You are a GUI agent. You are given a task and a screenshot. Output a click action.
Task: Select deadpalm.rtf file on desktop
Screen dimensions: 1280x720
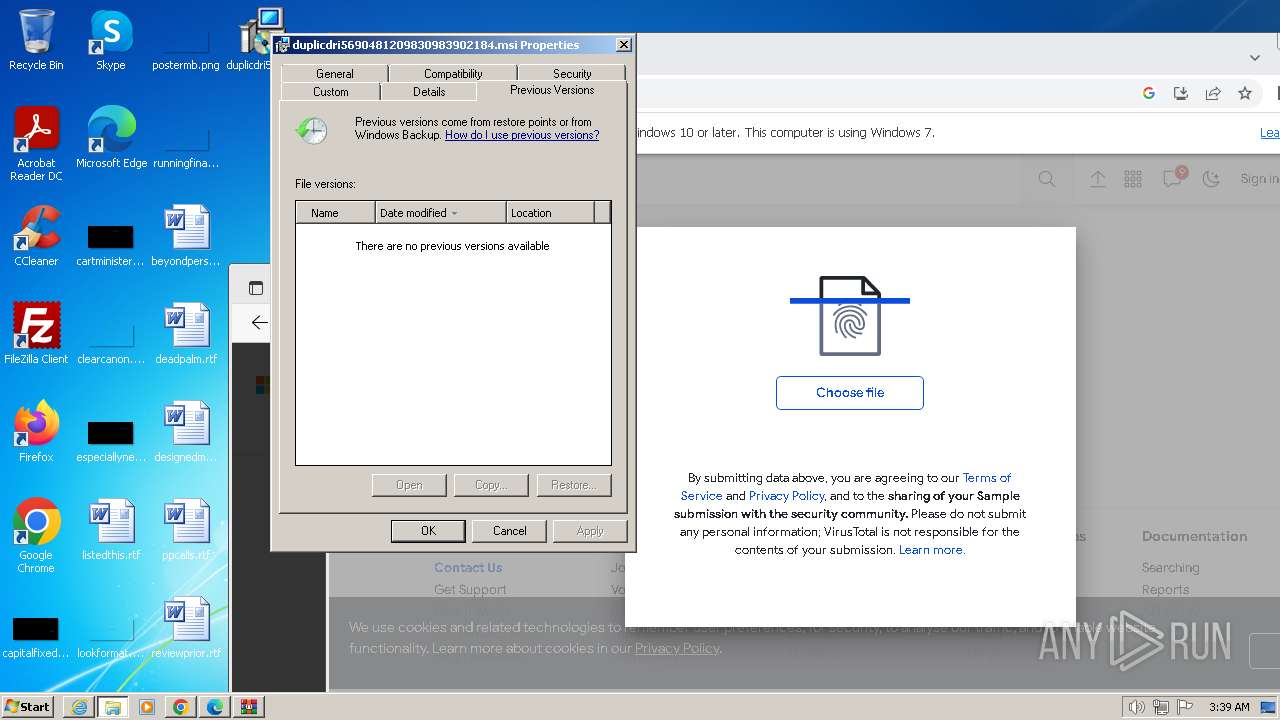pyautogui.click(x=187, y=333)
